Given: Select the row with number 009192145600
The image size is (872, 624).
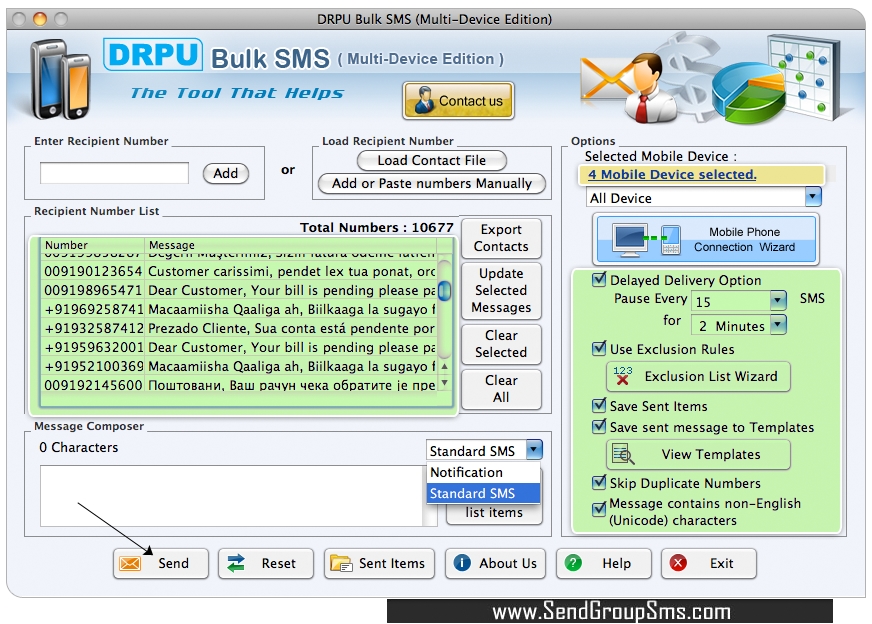Looking at the screenshot, I should pos(240,385).
